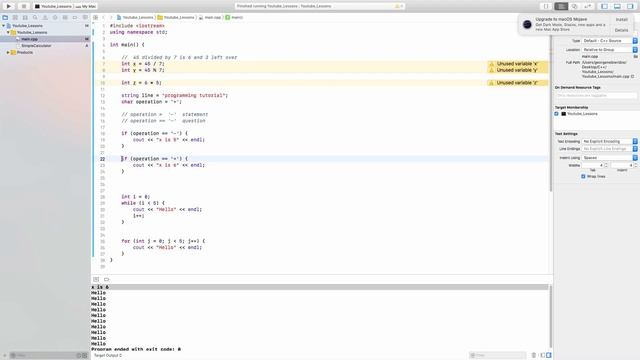This screenshot has height=360, width=640.
Task: Open the related items grid icon
Action: click(x=96, y=18)
